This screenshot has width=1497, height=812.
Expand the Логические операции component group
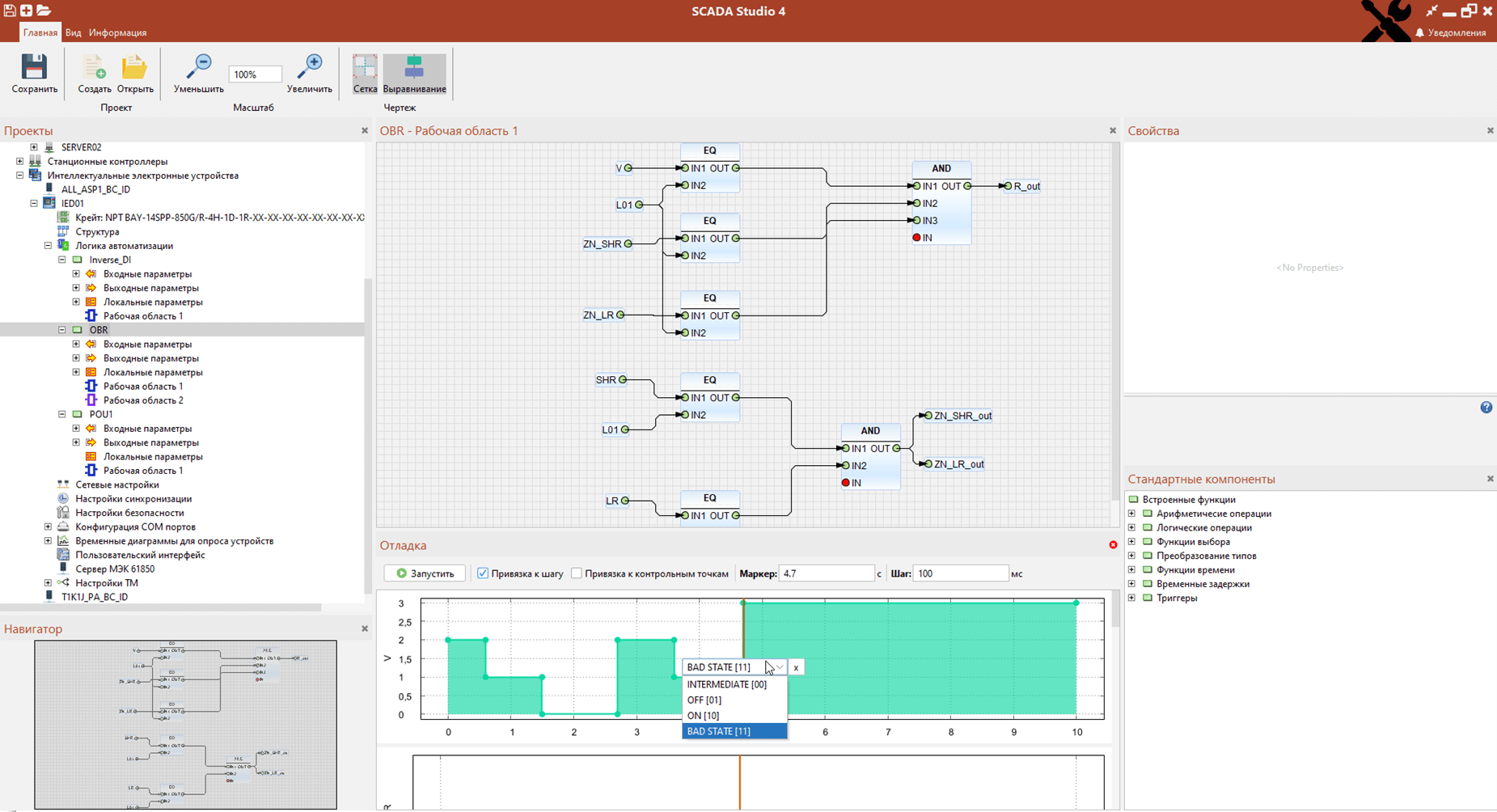(1132, 528)
